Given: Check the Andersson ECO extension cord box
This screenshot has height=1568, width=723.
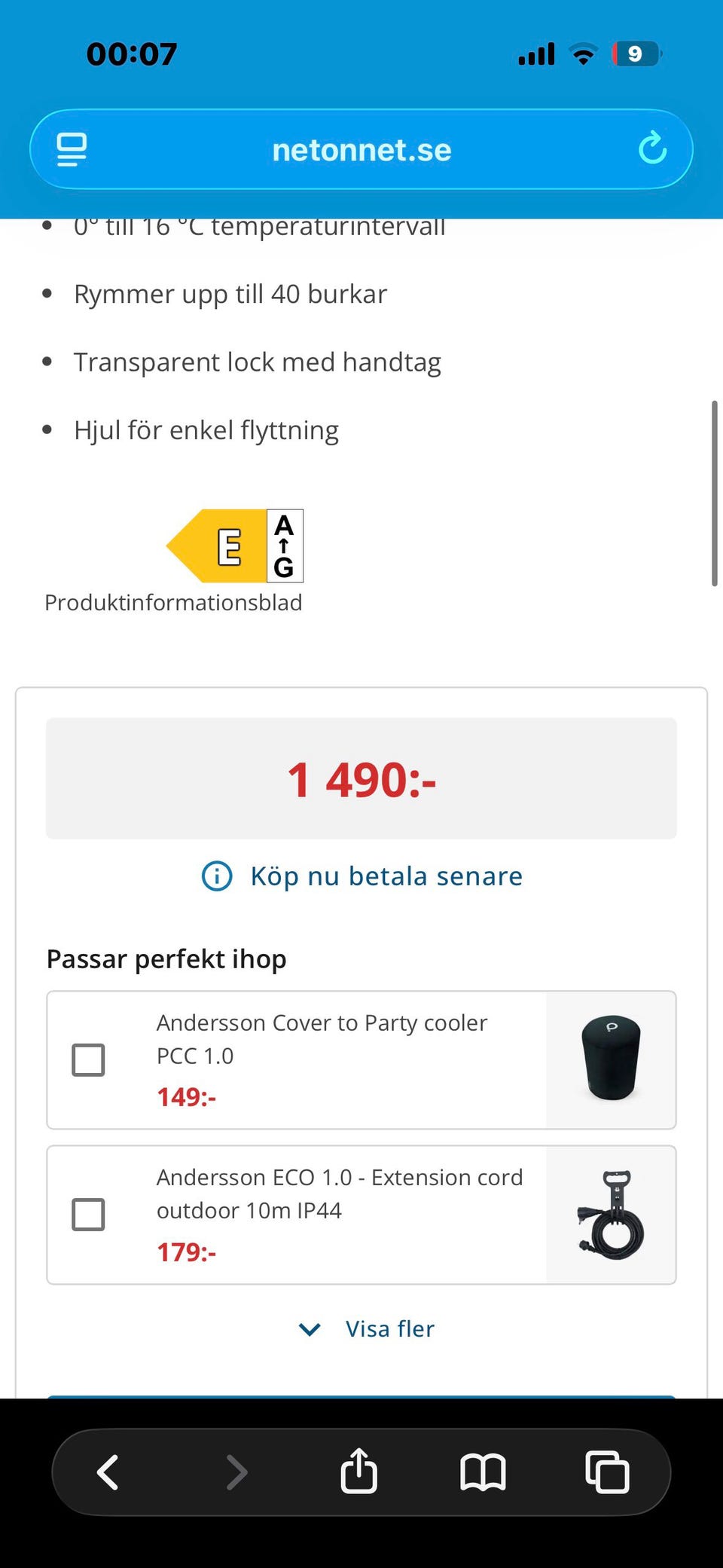Looking at the screenshot, I should [88, 1215].
